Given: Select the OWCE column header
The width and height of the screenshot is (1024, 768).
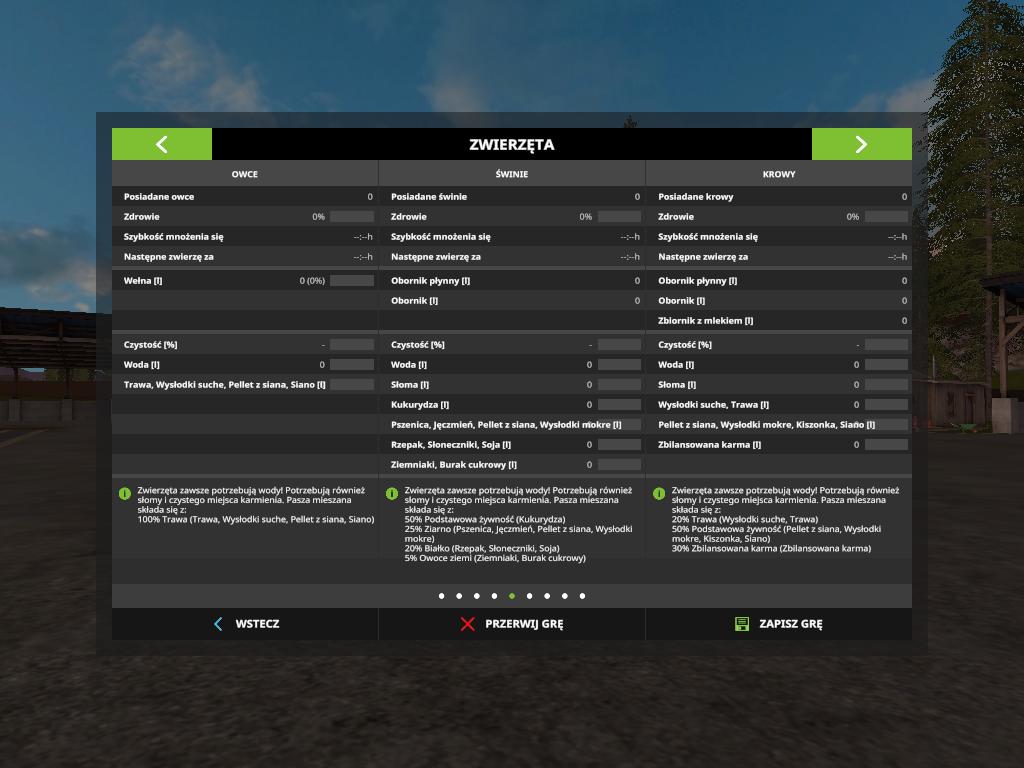Looking at the screenshot, I should click(x=245, y=174).
